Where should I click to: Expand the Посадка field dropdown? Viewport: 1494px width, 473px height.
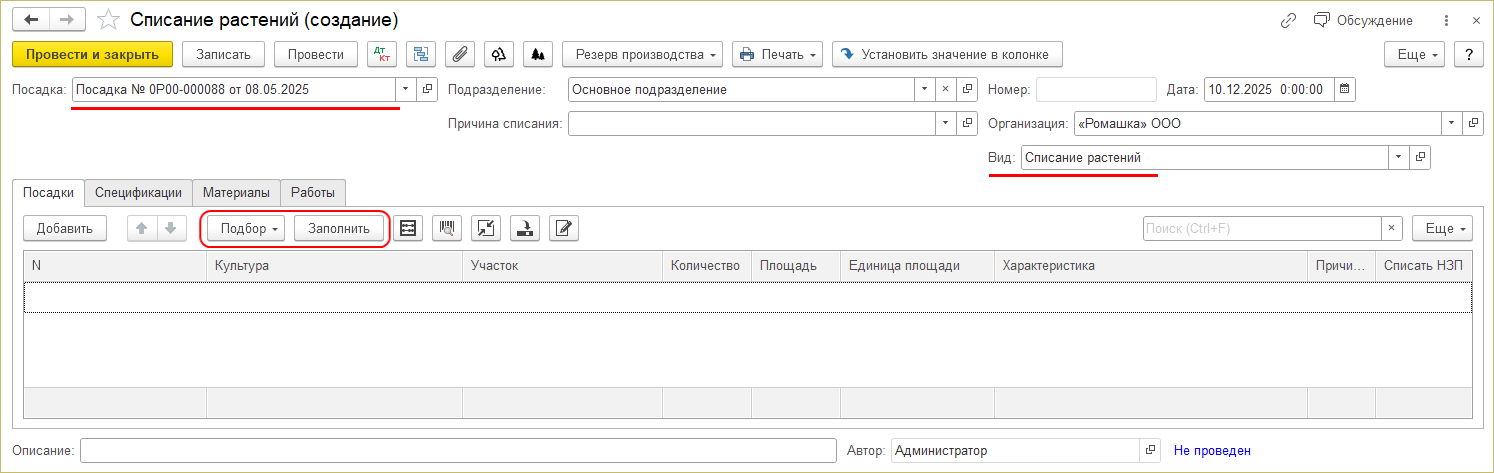tap(406, 89)
